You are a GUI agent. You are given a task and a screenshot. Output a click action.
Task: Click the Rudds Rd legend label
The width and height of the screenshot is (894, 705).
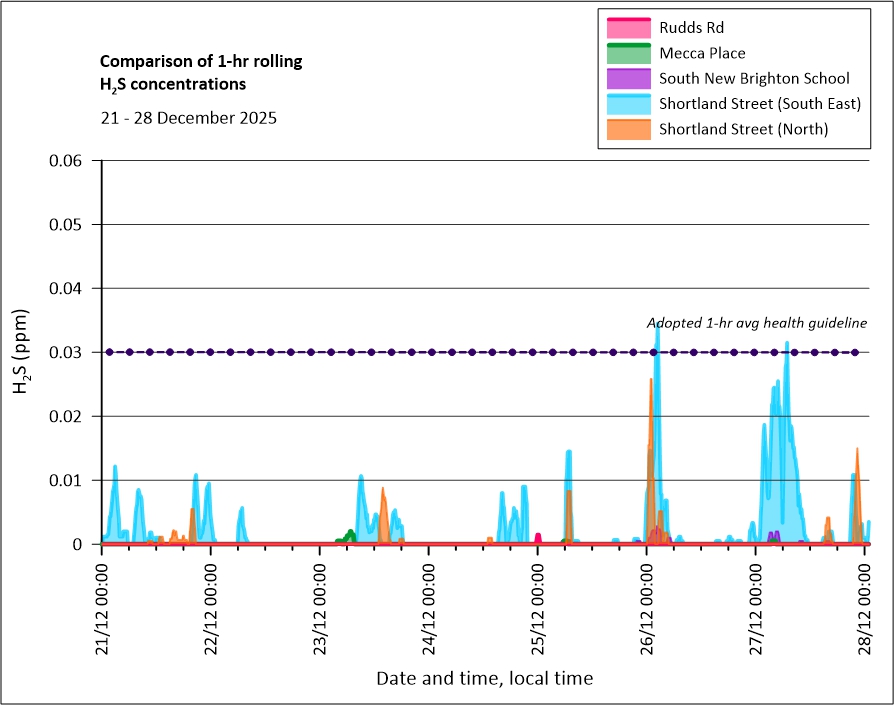[x=690, y=28]
